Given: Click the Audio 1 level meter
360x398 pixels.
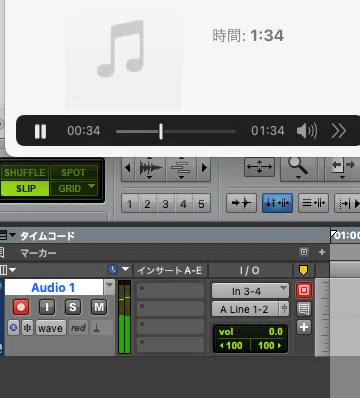Looking at the screenshot, I should [x=124, y=317].
